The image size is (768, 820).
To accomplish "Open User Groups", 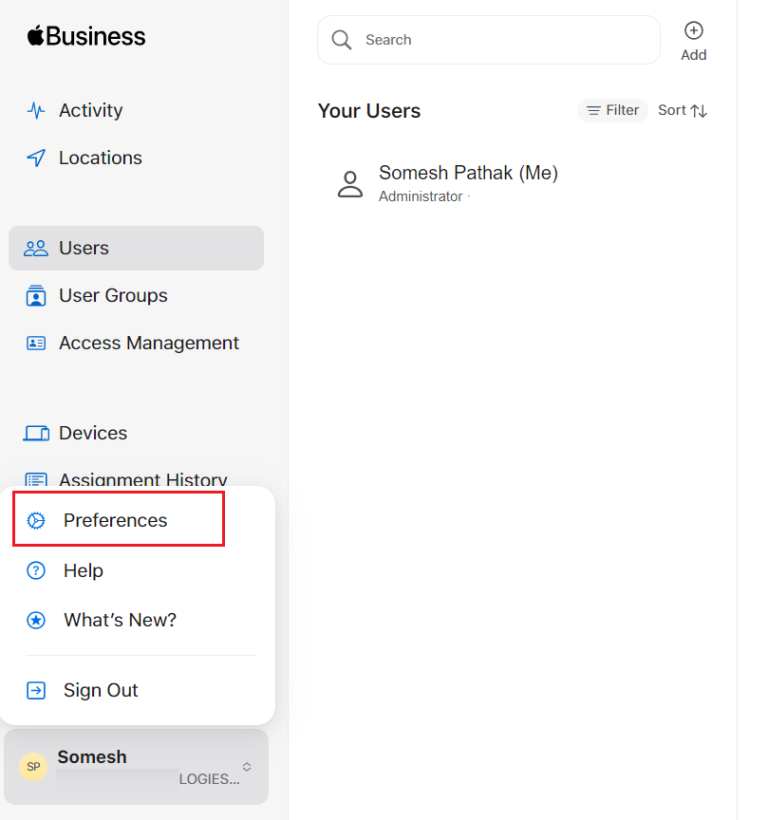I will [113, 296].
